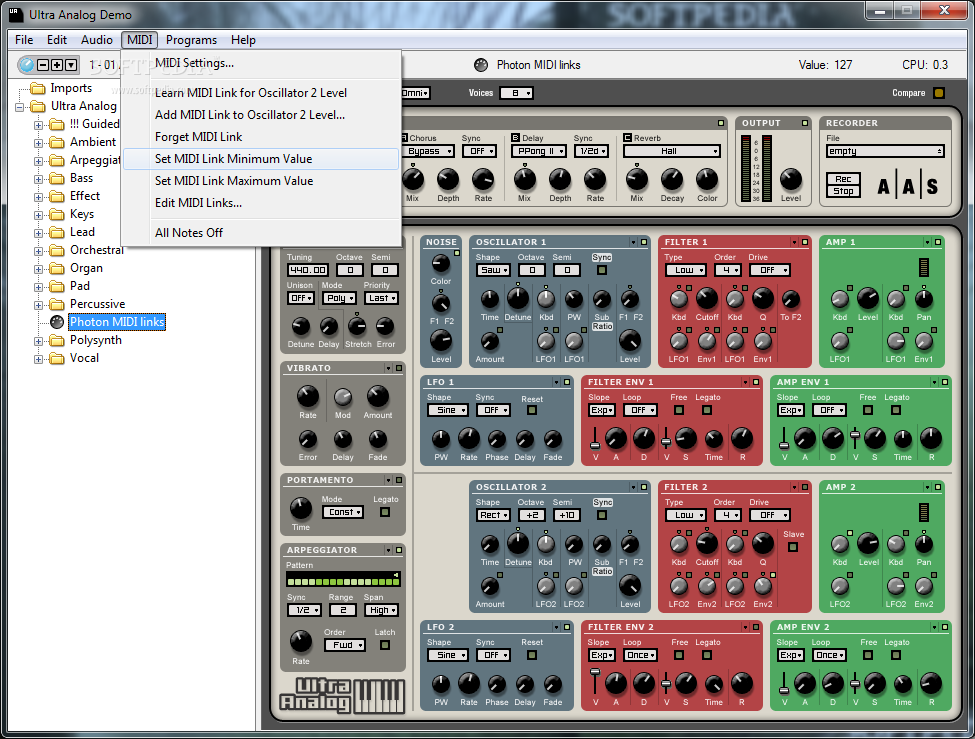
Task: Click the Vibrato Rate knob
Action: click(308, 396)
